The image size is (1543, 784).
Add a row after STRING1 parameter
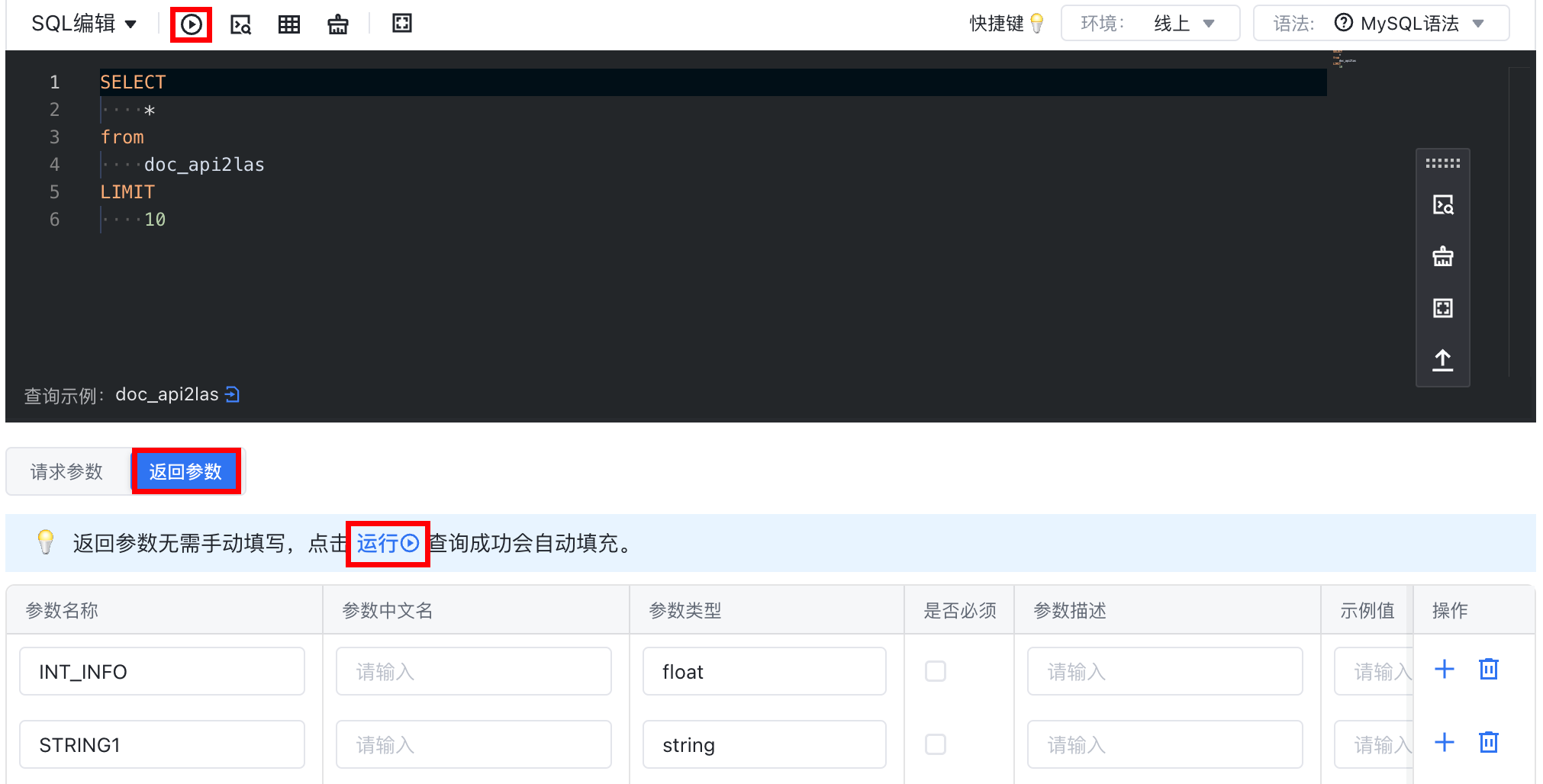click(x=1445, y=743)
